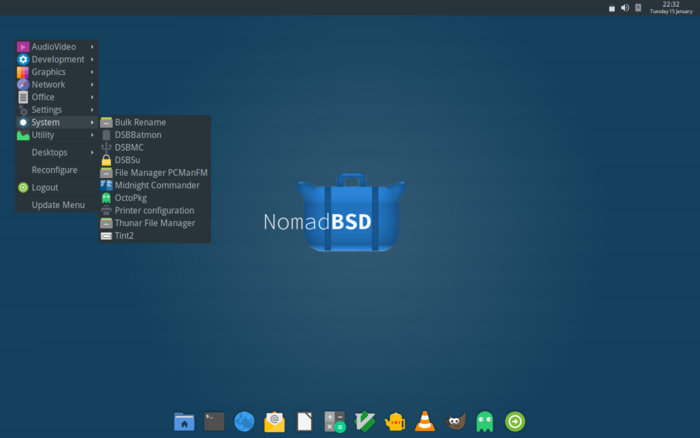Launch the terminal from the dock

coord(214,421)
